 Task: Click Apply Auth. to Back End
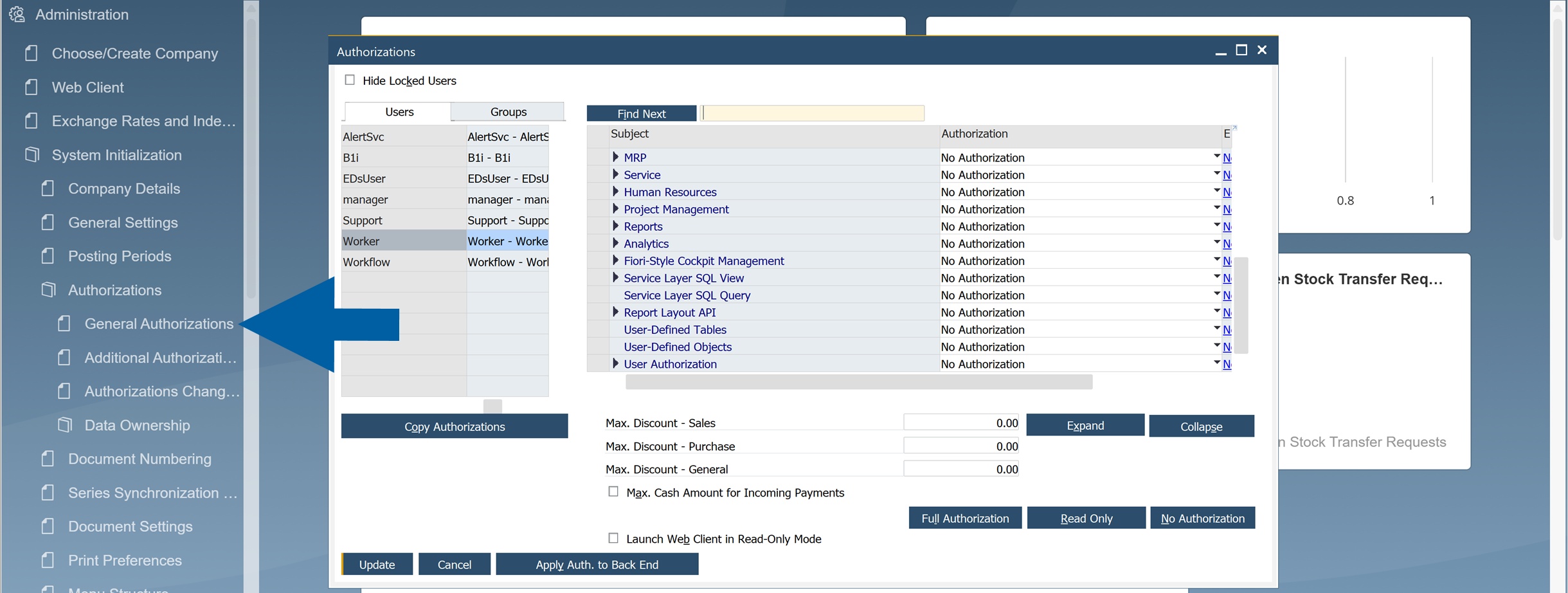coord(597,564)
